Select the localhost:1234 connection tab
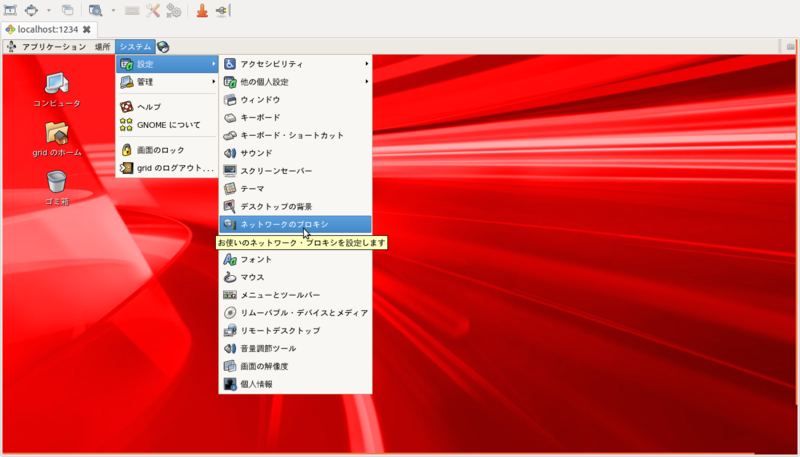 point(49,30)
